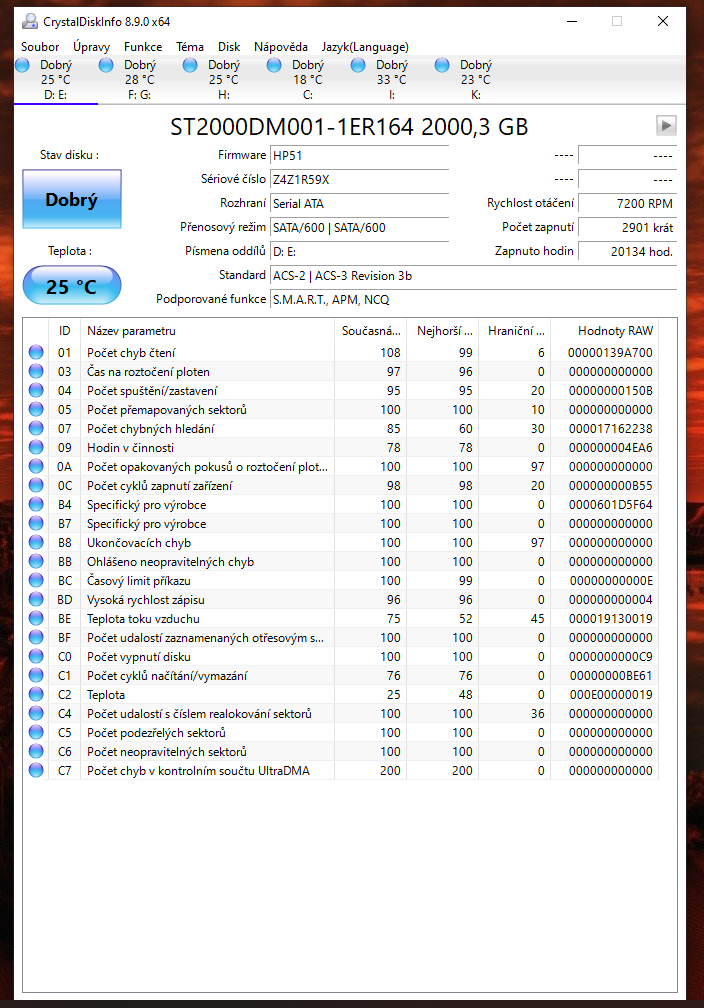Select the Počet podezřelých sektorů row text
The image size is (704, 1008).
[x=156, y=733]
